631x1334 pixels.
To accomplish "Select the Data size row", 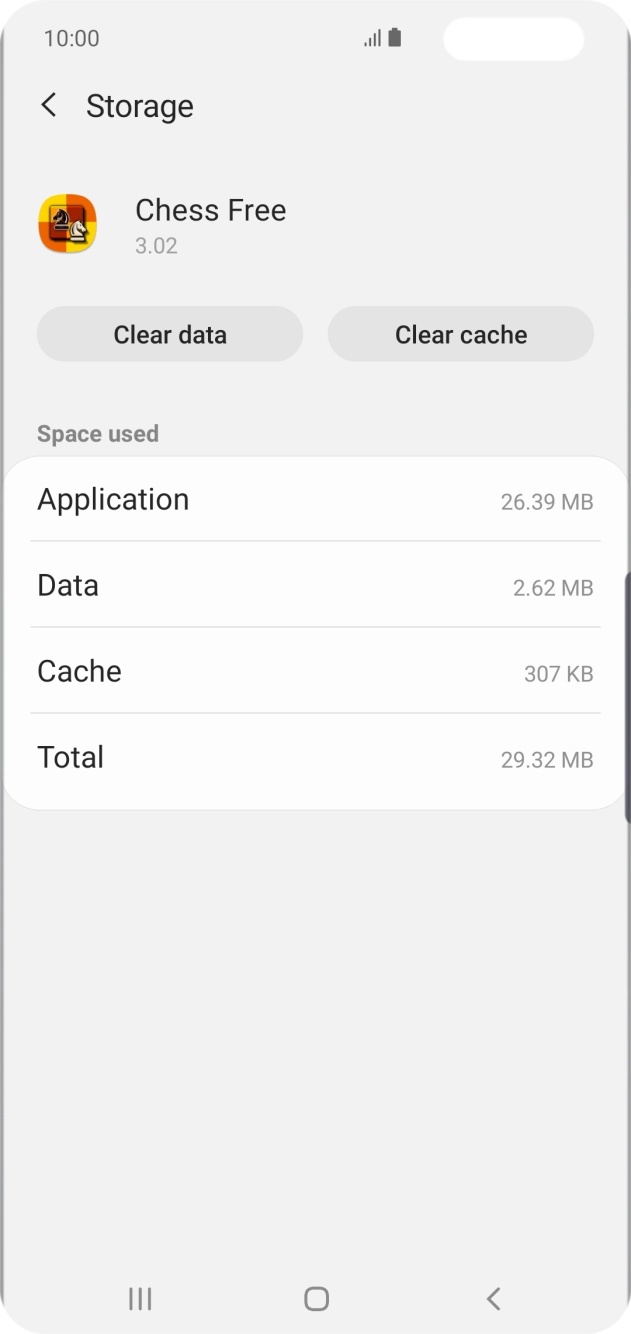I will pyautogui.click(x=315, y=586).
